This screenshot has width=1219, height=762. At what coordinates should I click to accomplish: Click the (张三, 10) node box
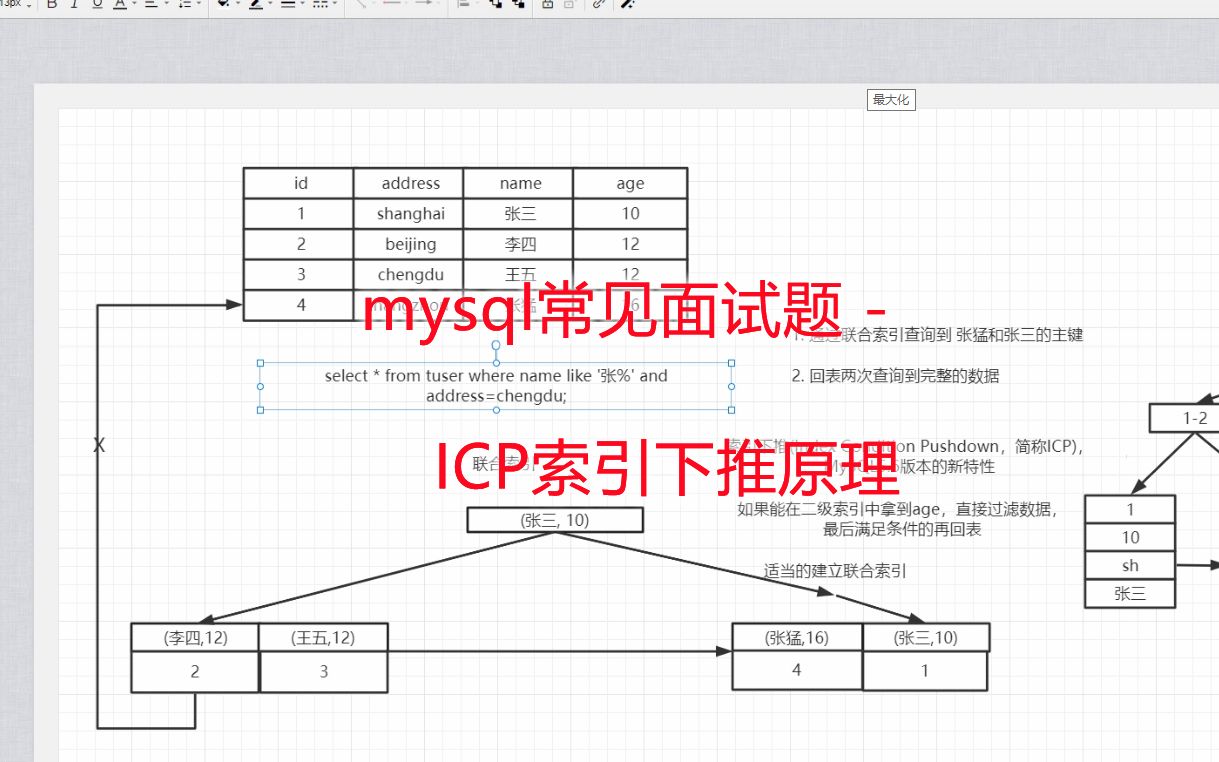click(554, 519)
